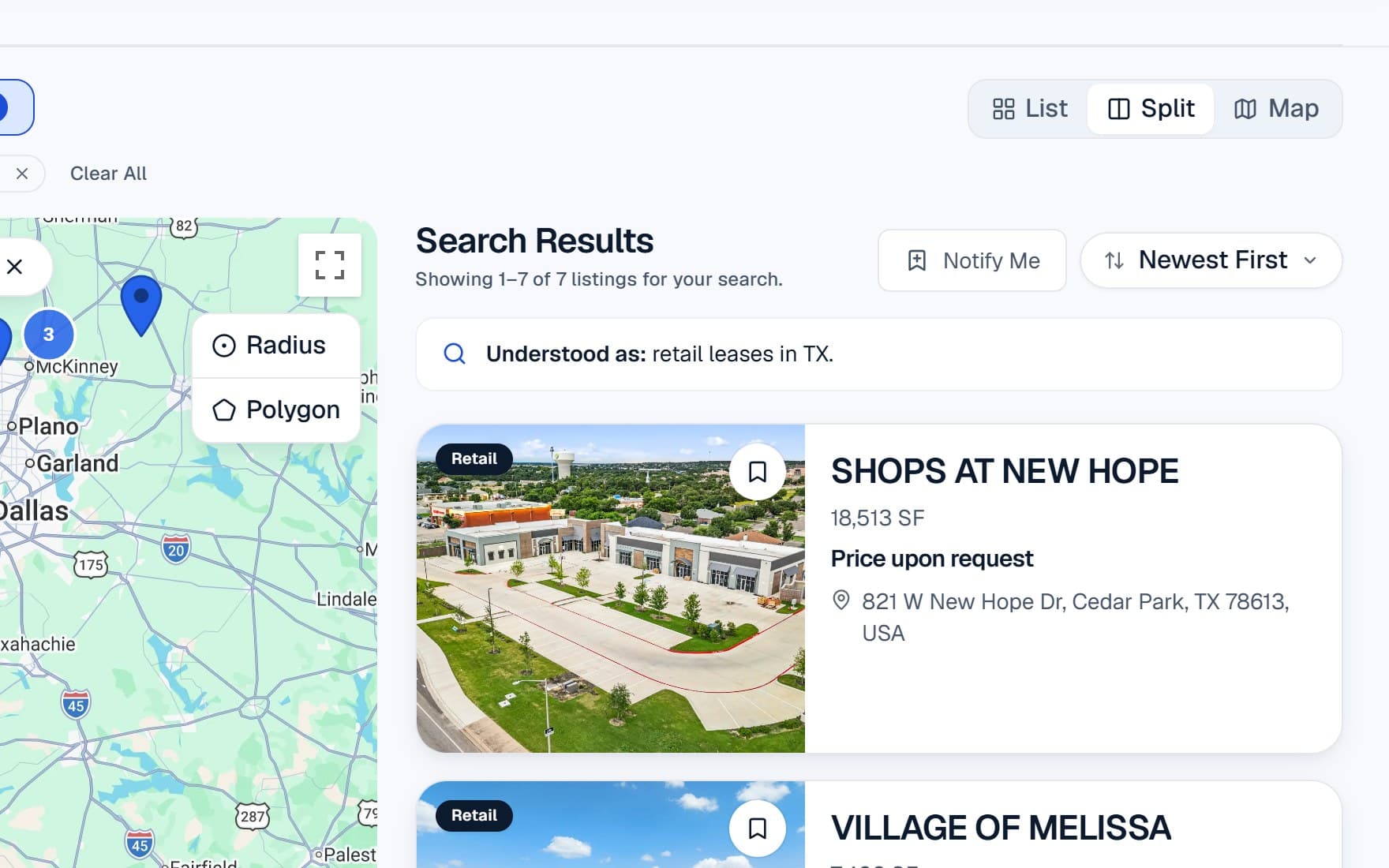Choose the Radius drawing tool
Viewport: 1389px width, 868px height.
click(x=276, y=346)
